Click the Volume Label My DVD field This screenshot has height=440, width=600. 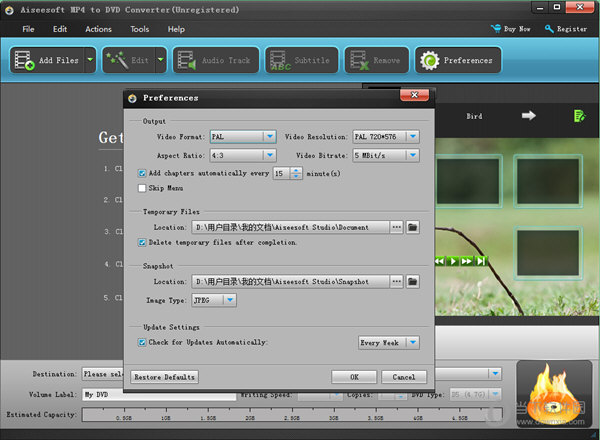coord(159,394)
